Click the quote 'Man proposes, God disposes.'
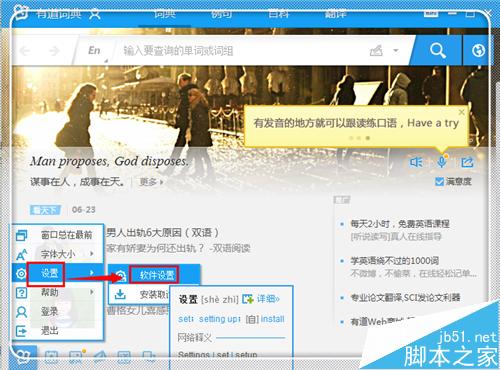This screenshot has height=370, width=500. point(109,162)
